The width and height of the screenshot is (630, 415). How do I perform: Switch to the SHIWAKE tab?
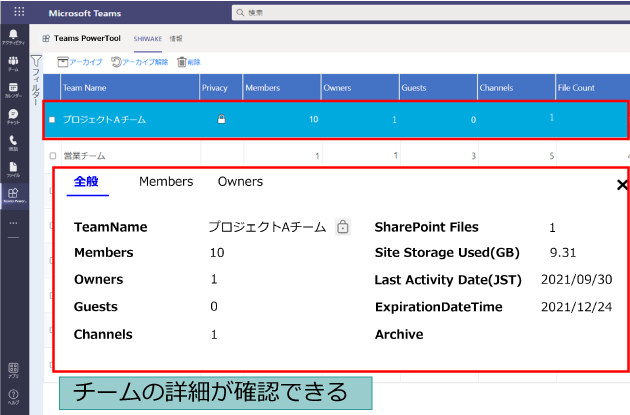[x=148, y=39]
